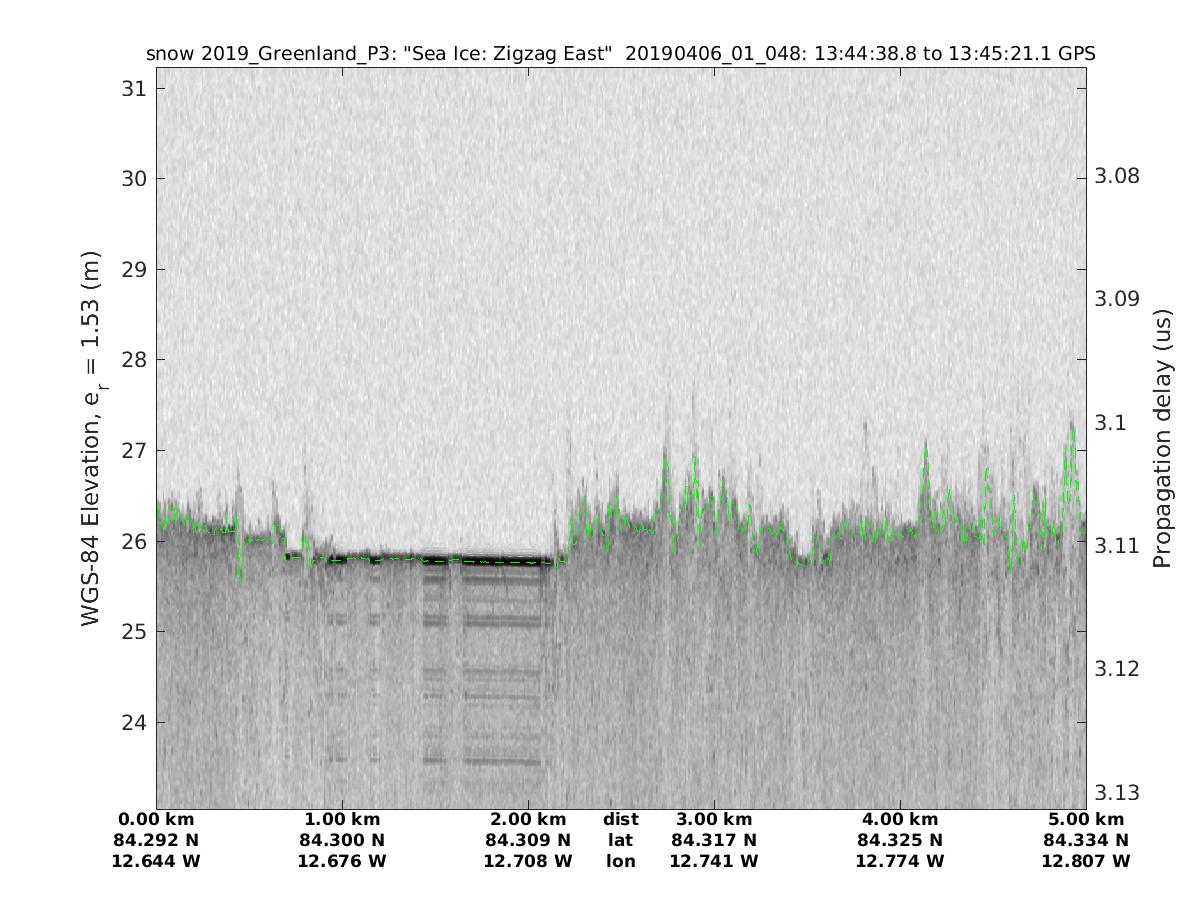This screenshot has width=1200, height=900.
Task: Click the plot title text at top
Action: coord(620,54)
